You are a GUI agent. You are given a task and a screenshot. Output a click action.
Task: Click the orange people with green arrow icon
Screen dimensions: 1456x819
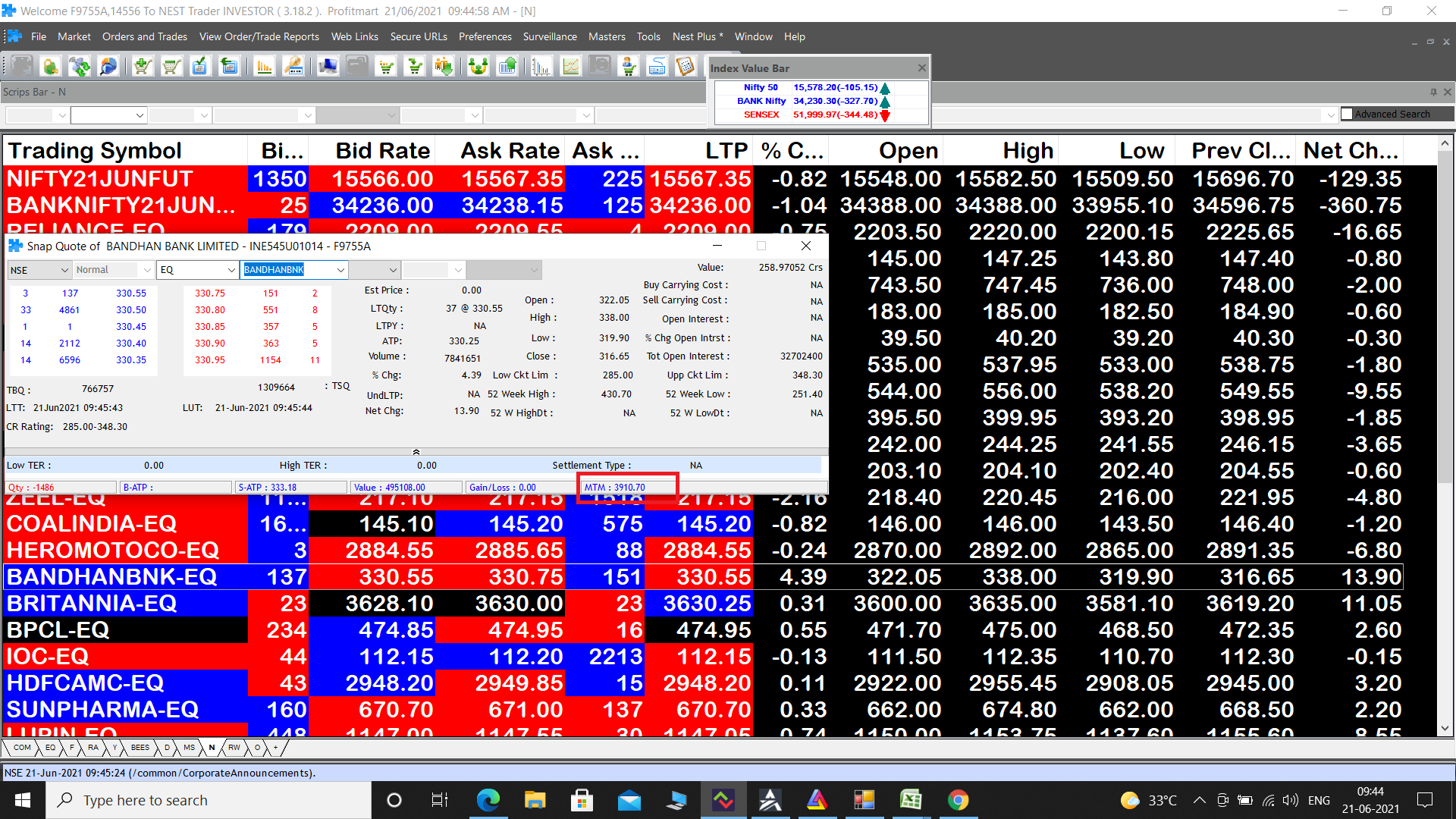point(444,67)
